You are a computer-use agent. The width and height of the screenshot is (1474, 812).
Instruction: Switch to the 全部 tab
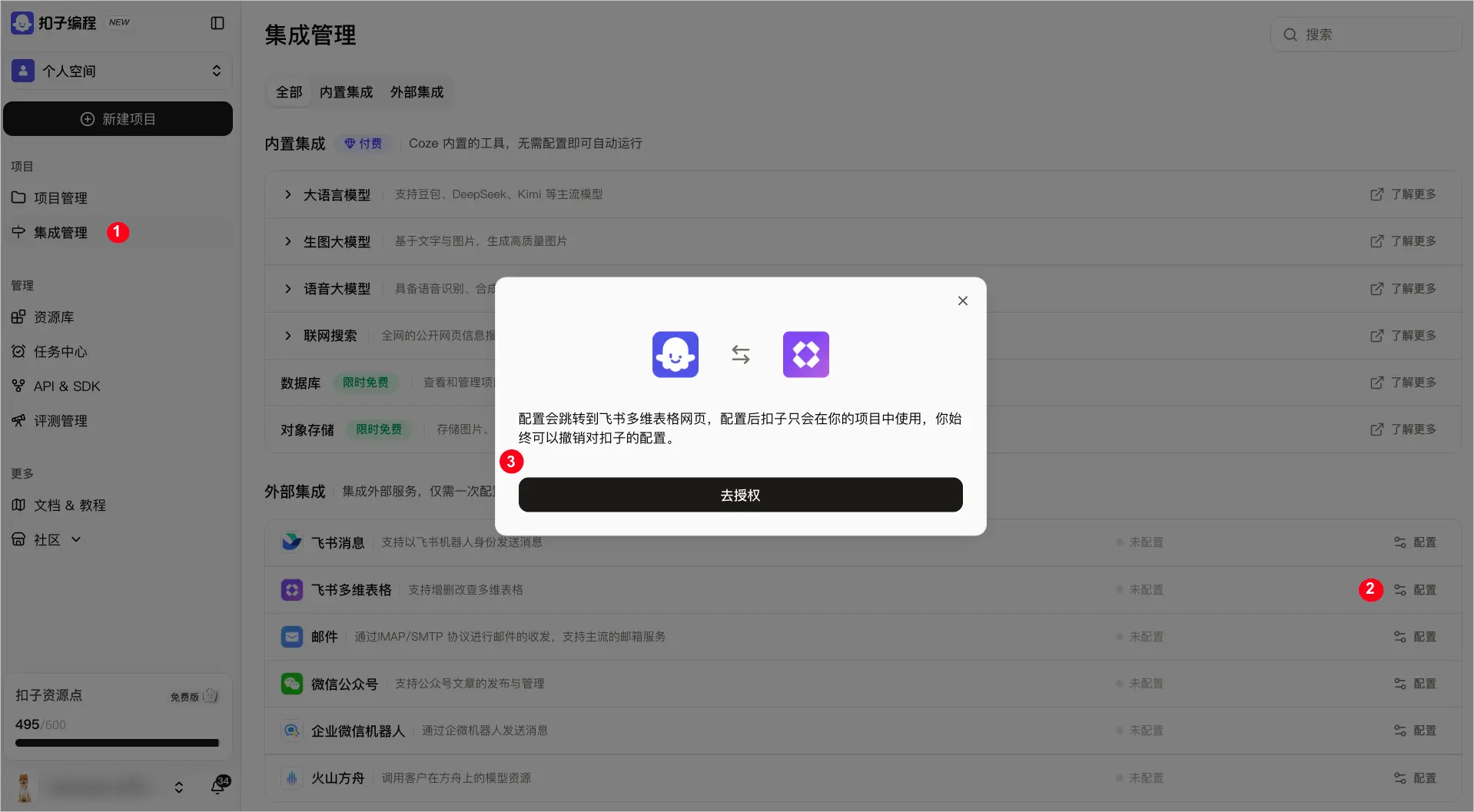point(289,92)
